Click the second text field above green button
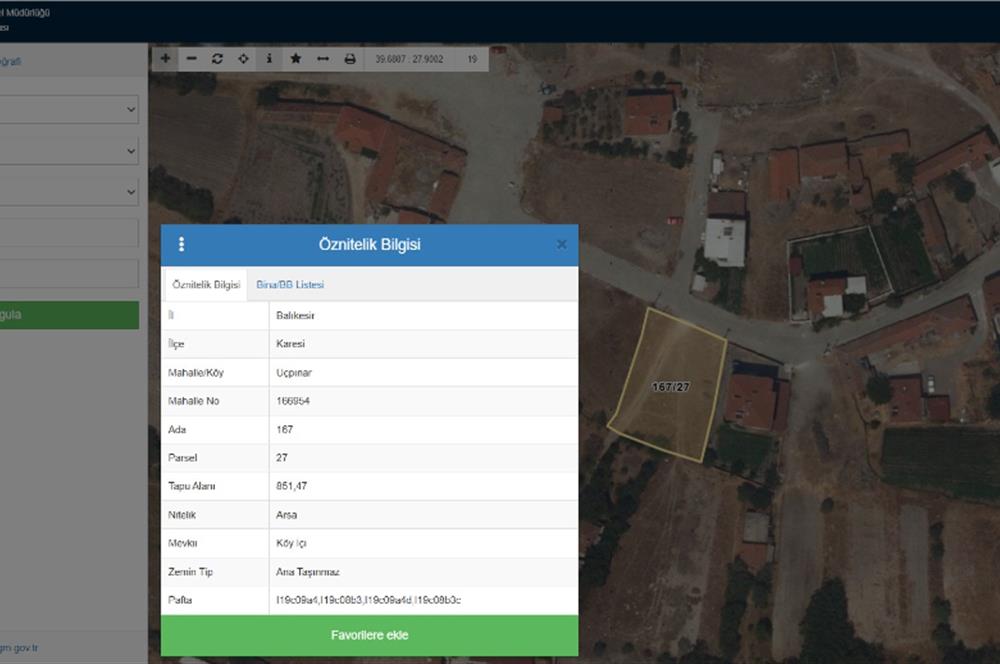 pyautogui.click(x=68, y=274)
